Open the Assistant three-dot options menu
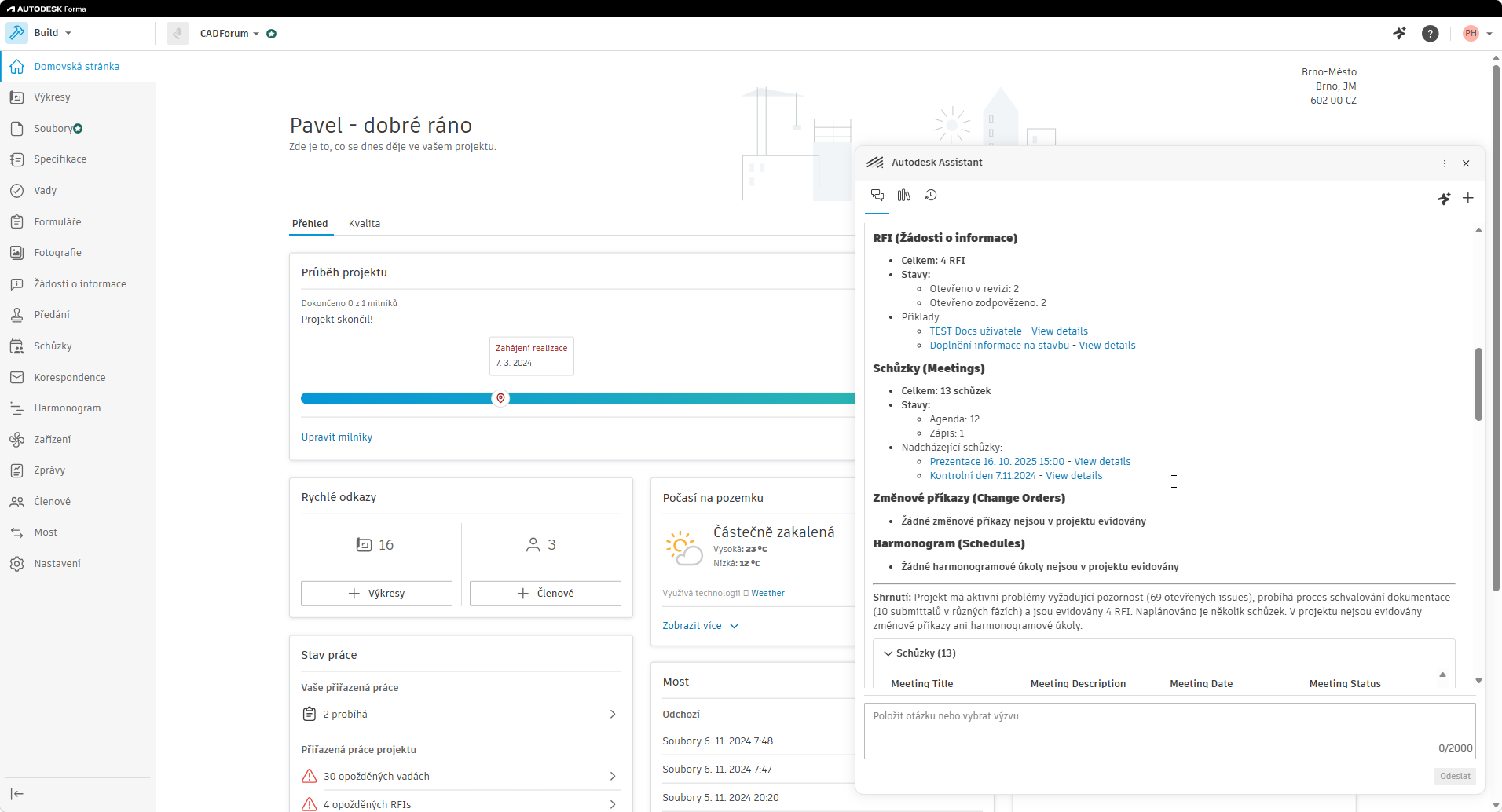This screenshot has width=1502, height=812. click(1445, 163)
